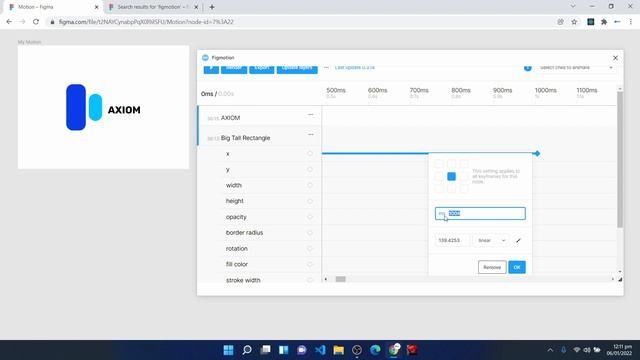Image resolution: width=640 pixels, height=360 pixels.
Task: Add keyframe circle for x property
Action: pyautogui.click(x=310, y=153)
